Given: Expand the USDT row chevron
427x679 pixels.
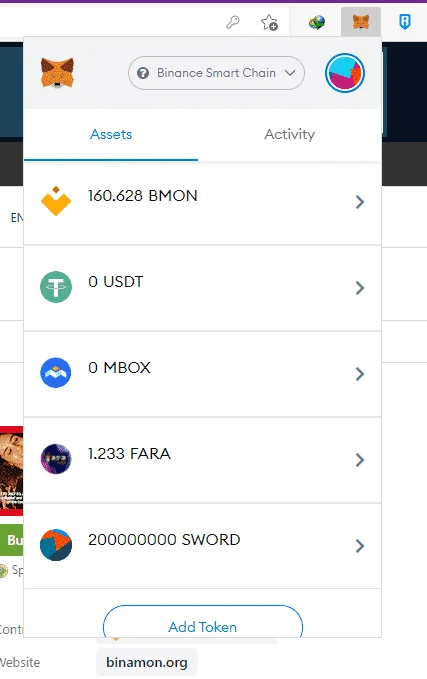Looking at the screenshot, I should coord(359,288).
